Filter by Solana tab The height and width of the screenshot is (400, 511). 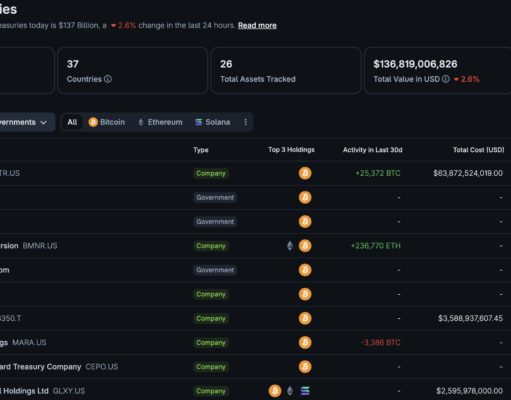[213, 122]
